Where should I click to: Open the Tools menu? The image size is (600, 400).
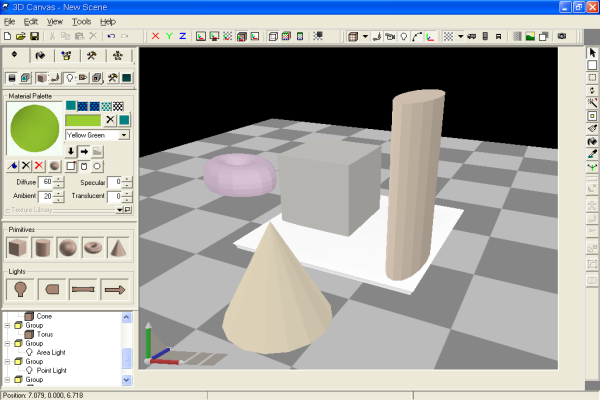[82, 22]
